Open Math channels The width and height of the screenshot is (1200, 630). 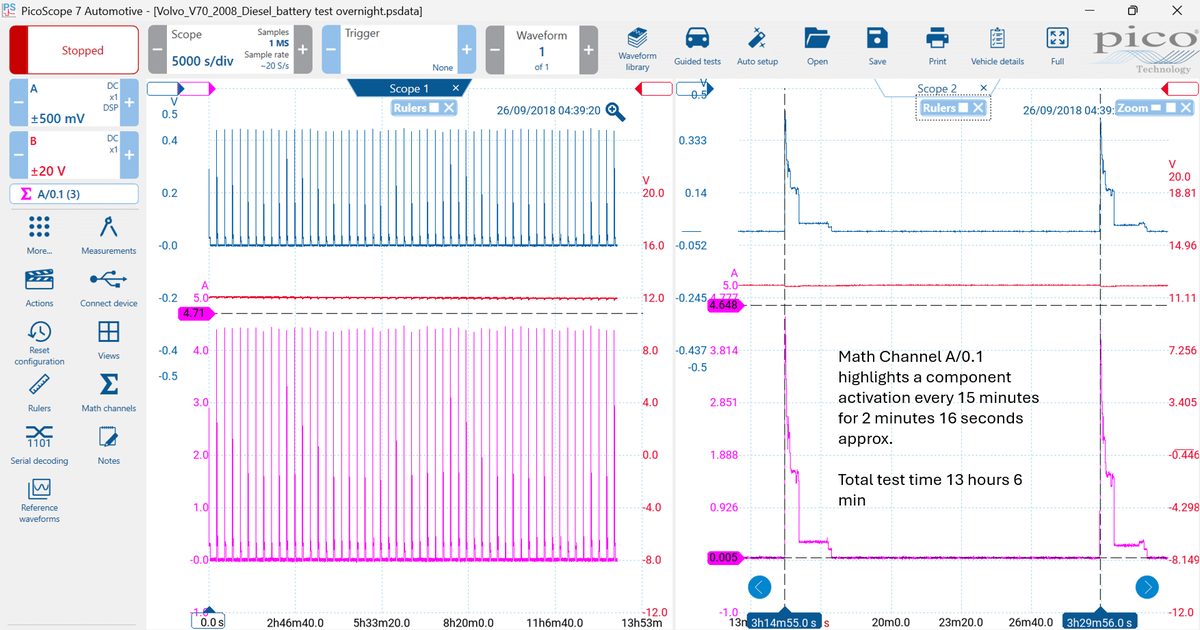click(x=109, y=393)
